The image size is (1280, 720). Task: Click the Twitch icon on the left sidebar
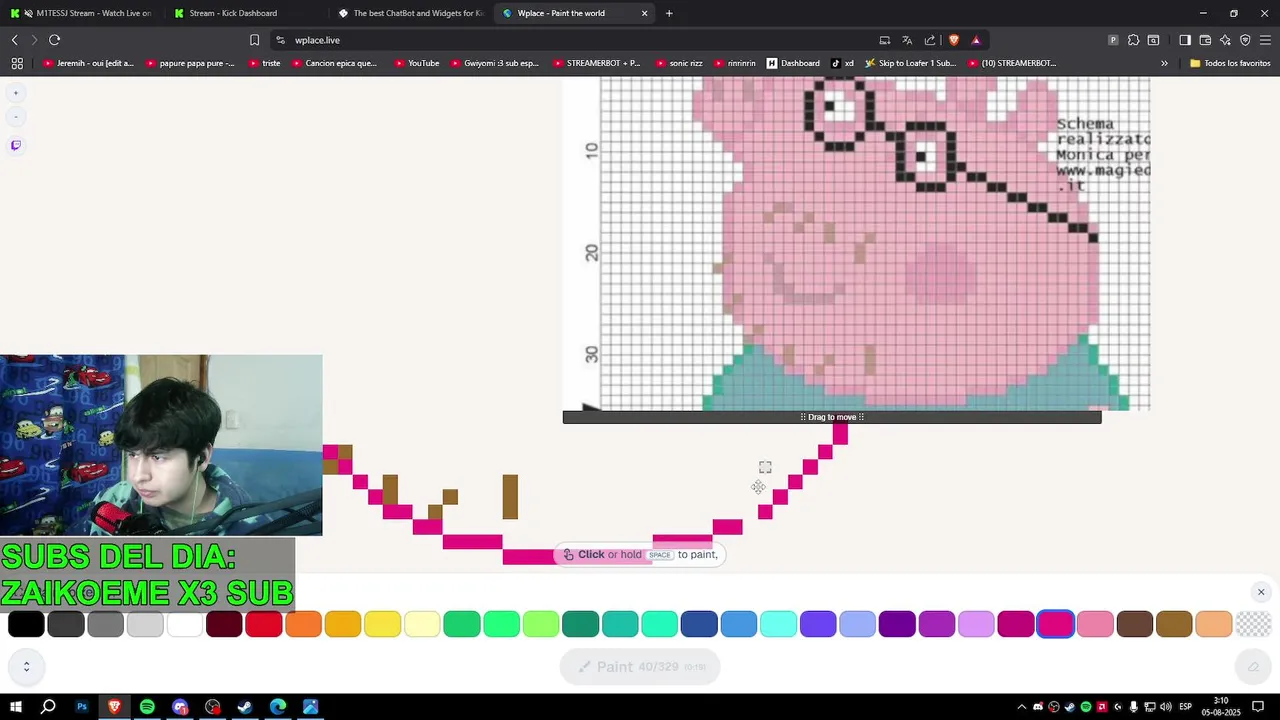pyautogui.click(x=15, y=145)
